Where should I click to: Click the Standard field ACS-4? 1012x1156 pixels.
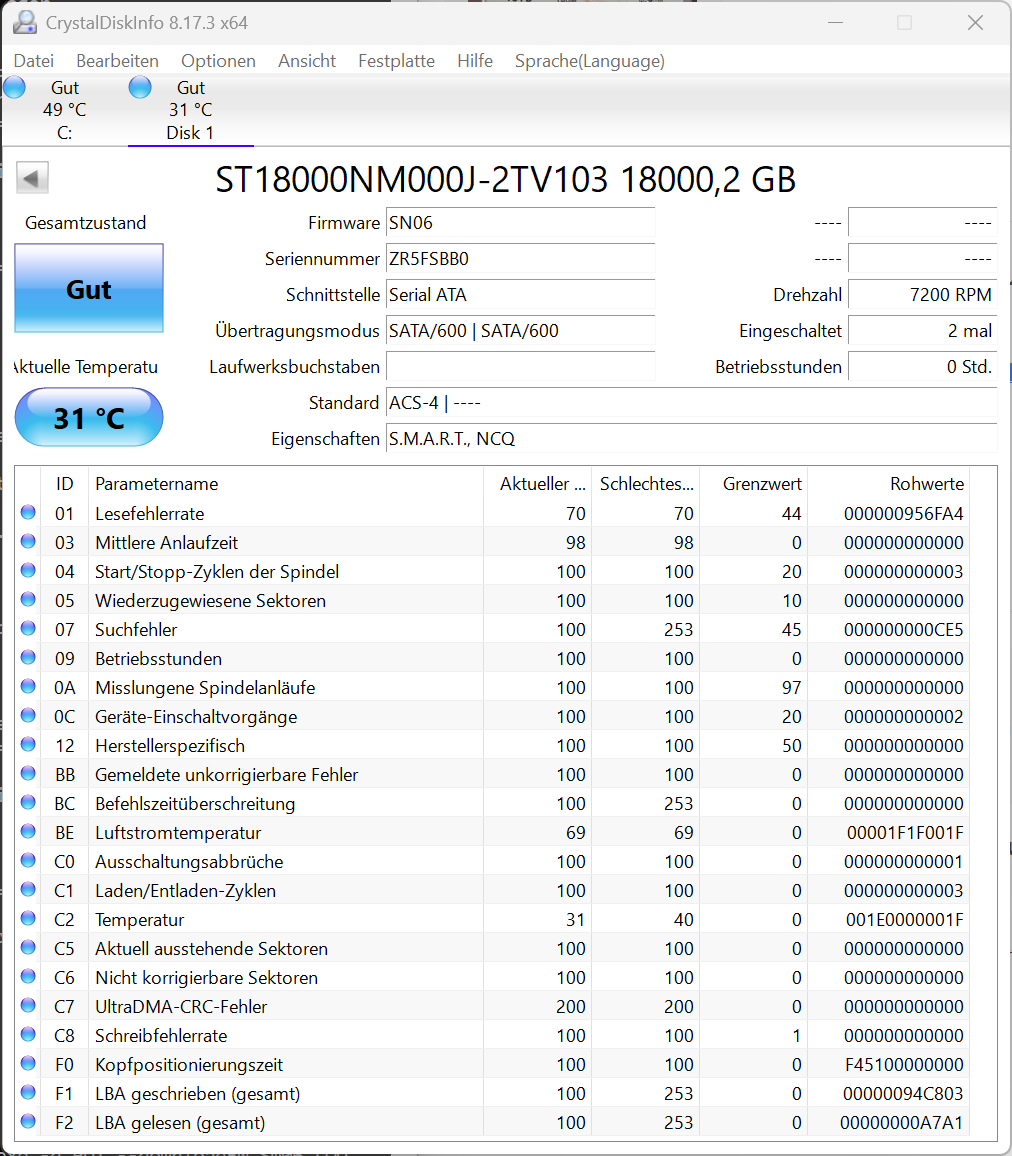(691, 403)
